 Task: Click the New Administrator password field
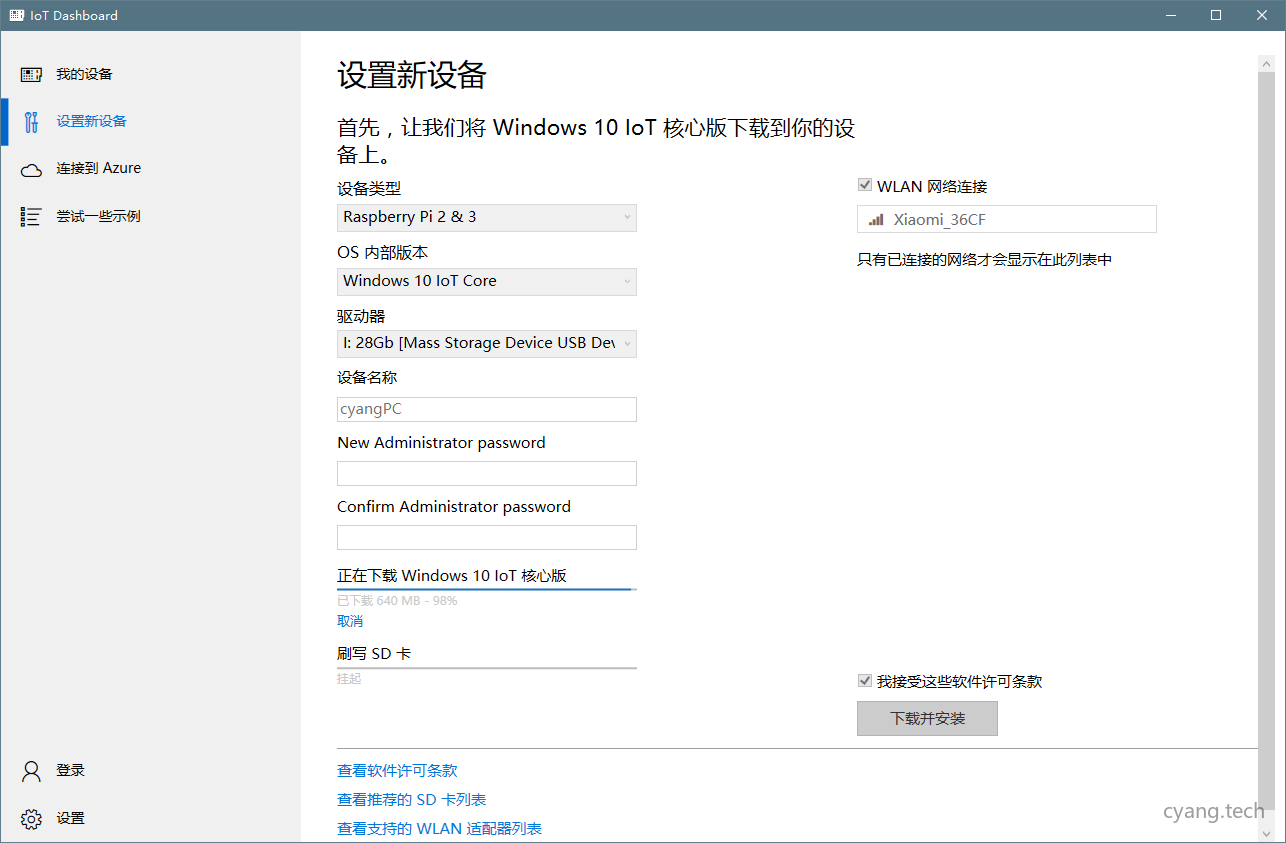point(486,474)
